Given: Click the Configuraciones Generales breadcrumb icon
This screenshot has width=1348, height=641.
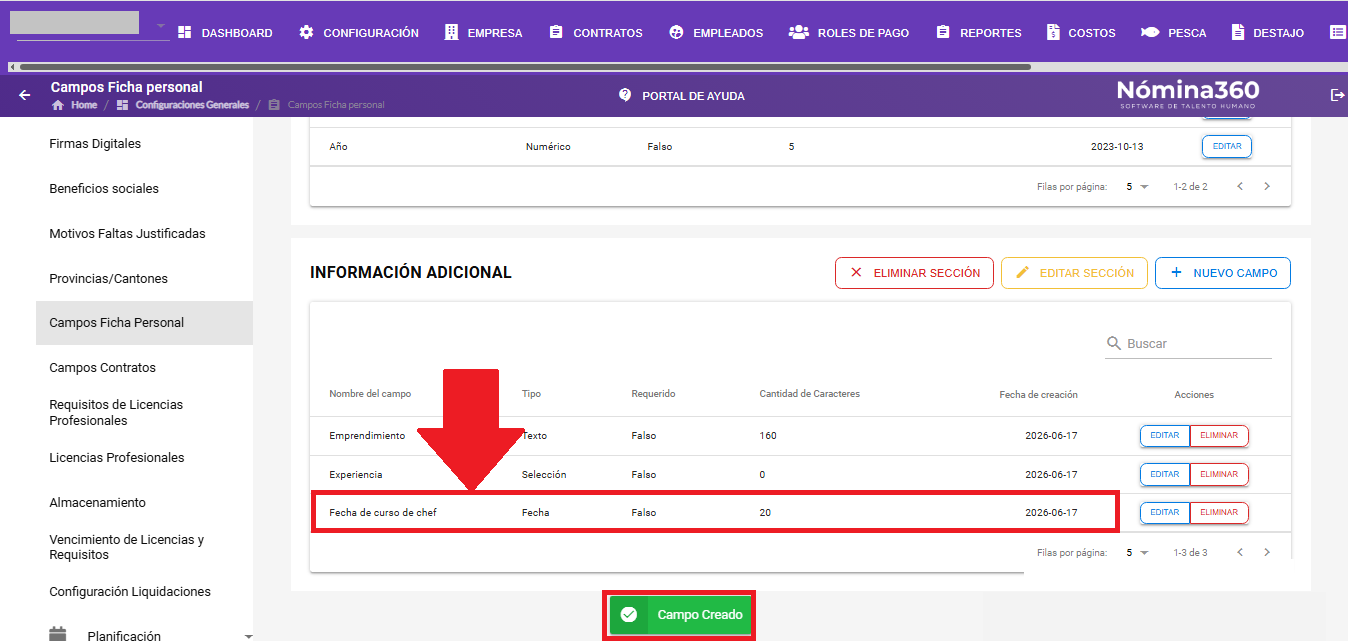Looking at the screenshot, I should 122,105.
